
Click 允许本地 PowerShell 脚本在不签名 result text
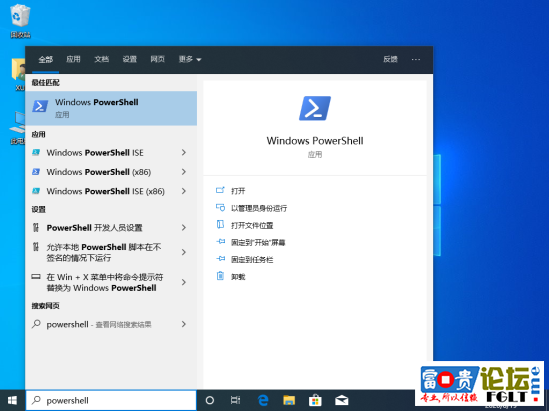tap(104, 252)
